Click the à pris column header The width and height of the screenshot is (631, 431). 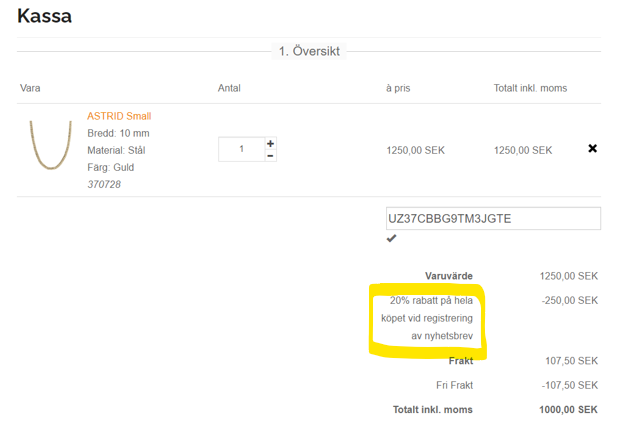pyautogui.click(x=398, y=88)
